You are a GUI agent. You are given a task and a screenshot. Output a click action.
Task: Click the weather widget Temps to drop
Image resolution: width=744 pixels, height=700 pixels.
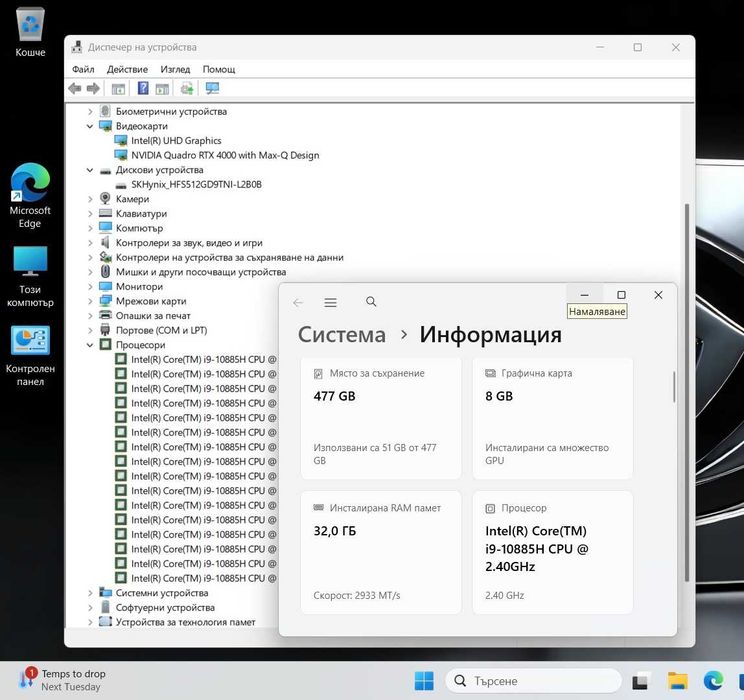[62, 680]
